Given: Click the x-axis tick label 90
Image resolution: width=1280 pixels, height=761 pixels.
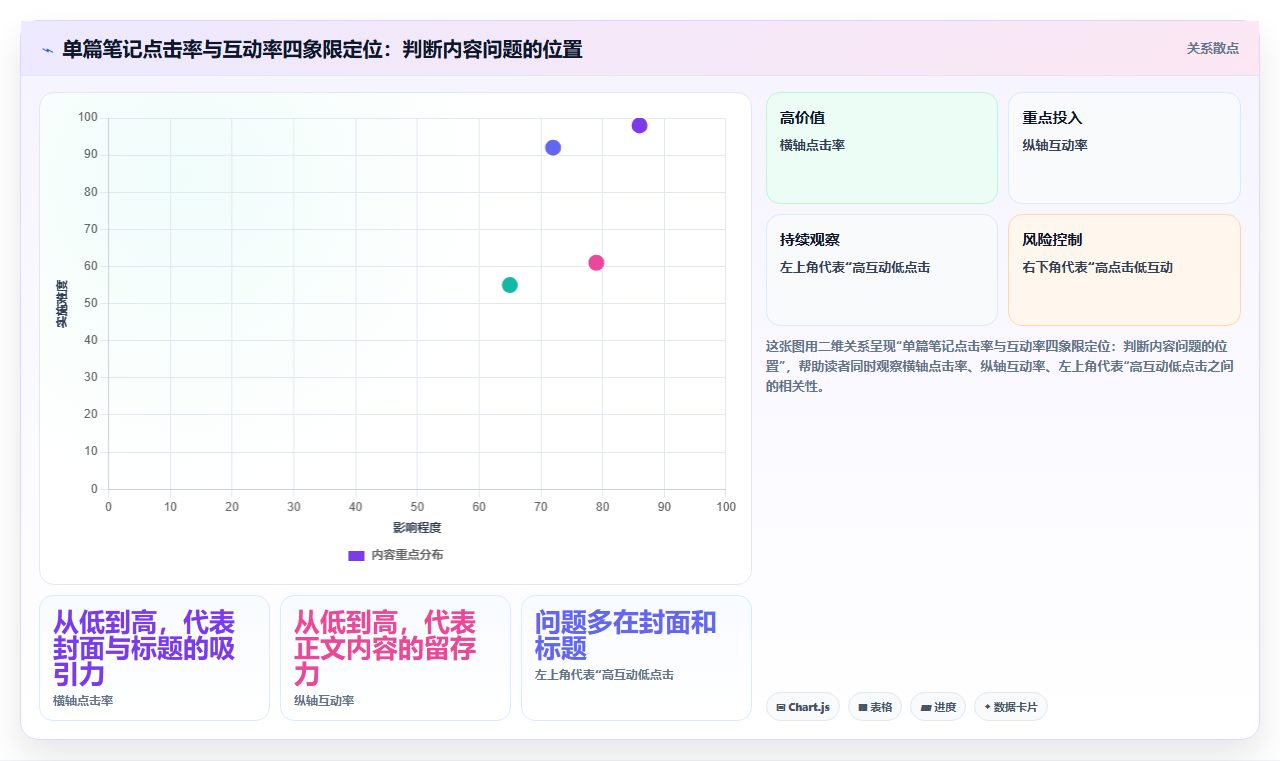Looking at the screenshot, I should point(664,507).
